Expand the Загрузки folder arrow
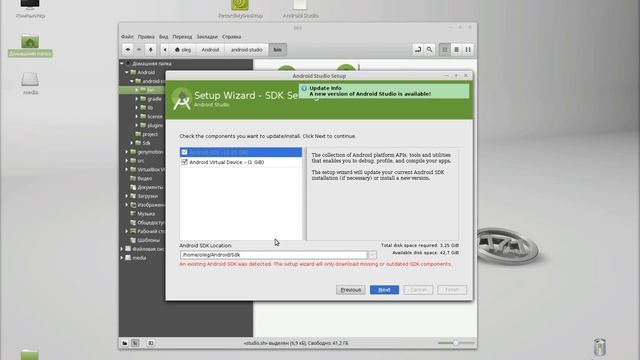 tap(127, 196)
